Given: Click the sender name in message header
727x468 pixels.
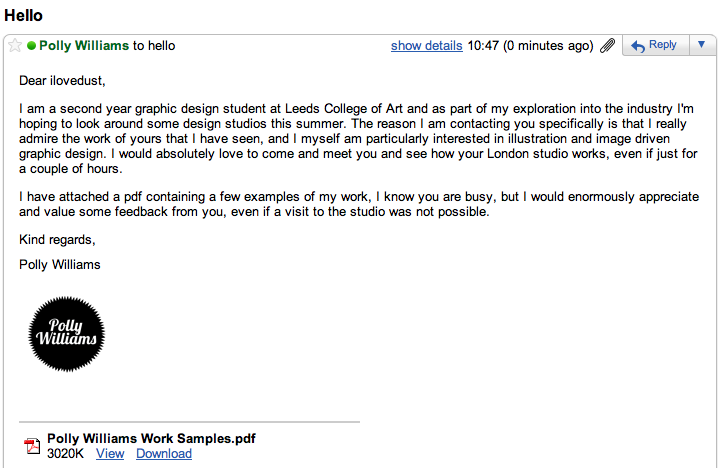Looking at the screenshot, I should pos(85,46).
